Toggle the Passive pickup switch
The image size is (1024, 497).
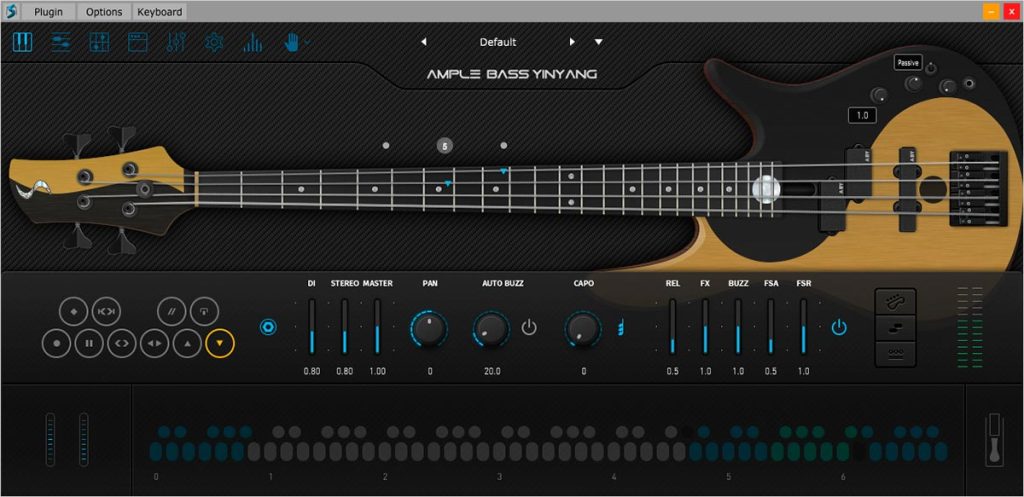tap(908, 63)
